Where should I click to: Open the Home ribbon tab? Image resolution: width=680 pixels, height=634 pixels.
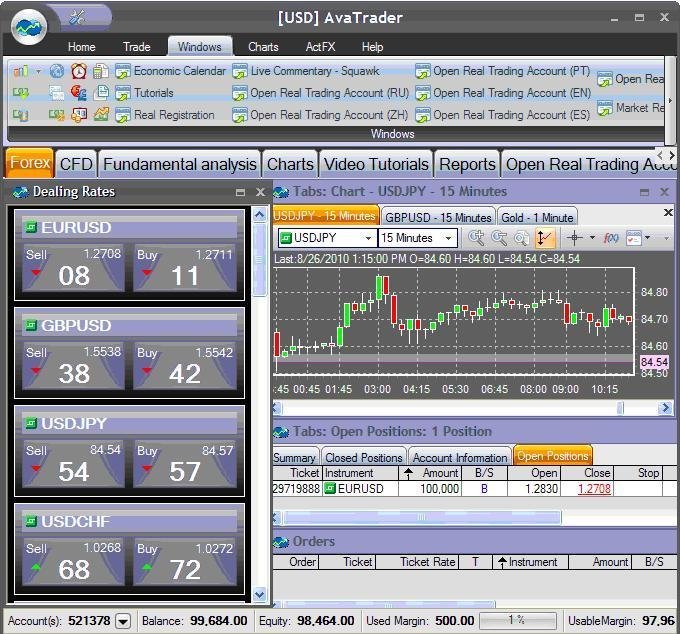point(82,46)
